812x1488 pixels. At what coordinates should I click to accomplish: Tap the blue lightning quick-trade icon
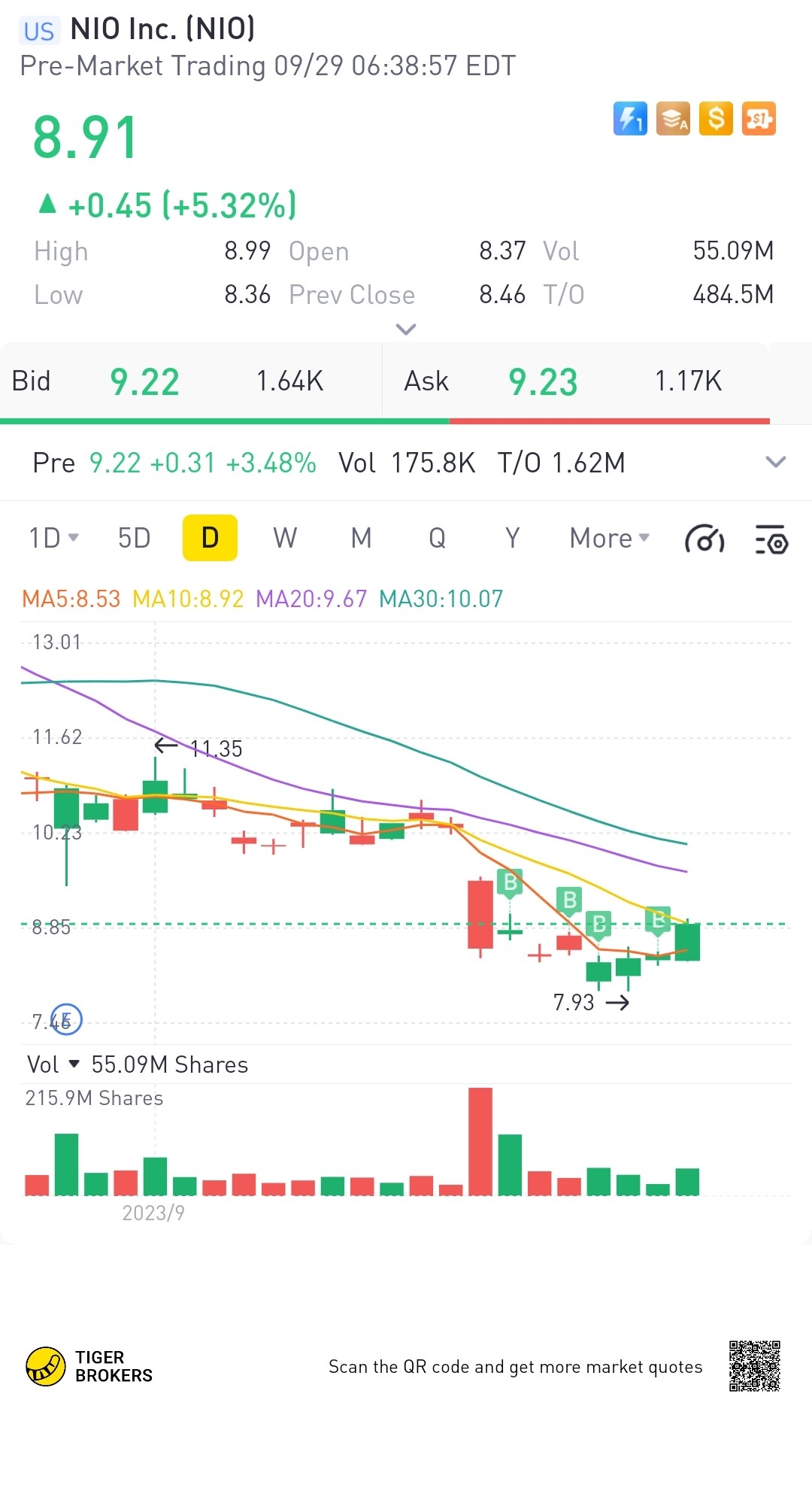630,119
